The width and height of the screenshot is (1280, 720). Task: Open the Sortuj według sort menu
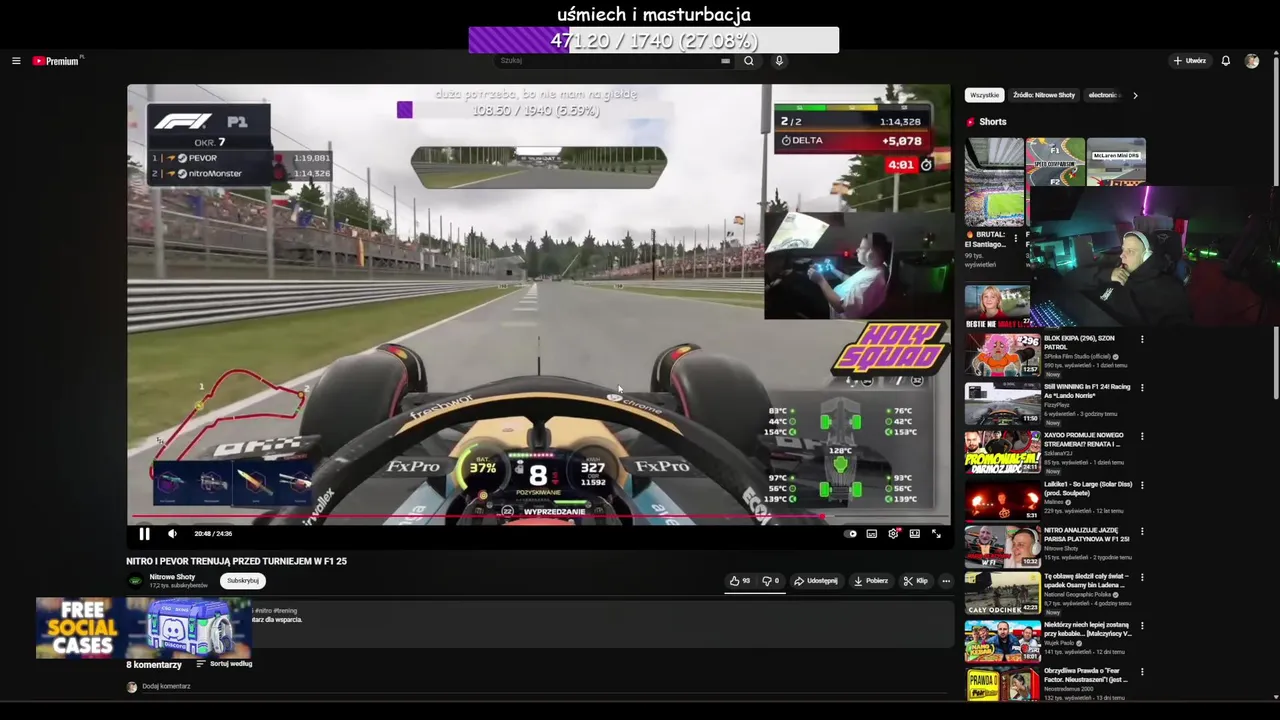[224, 664]
